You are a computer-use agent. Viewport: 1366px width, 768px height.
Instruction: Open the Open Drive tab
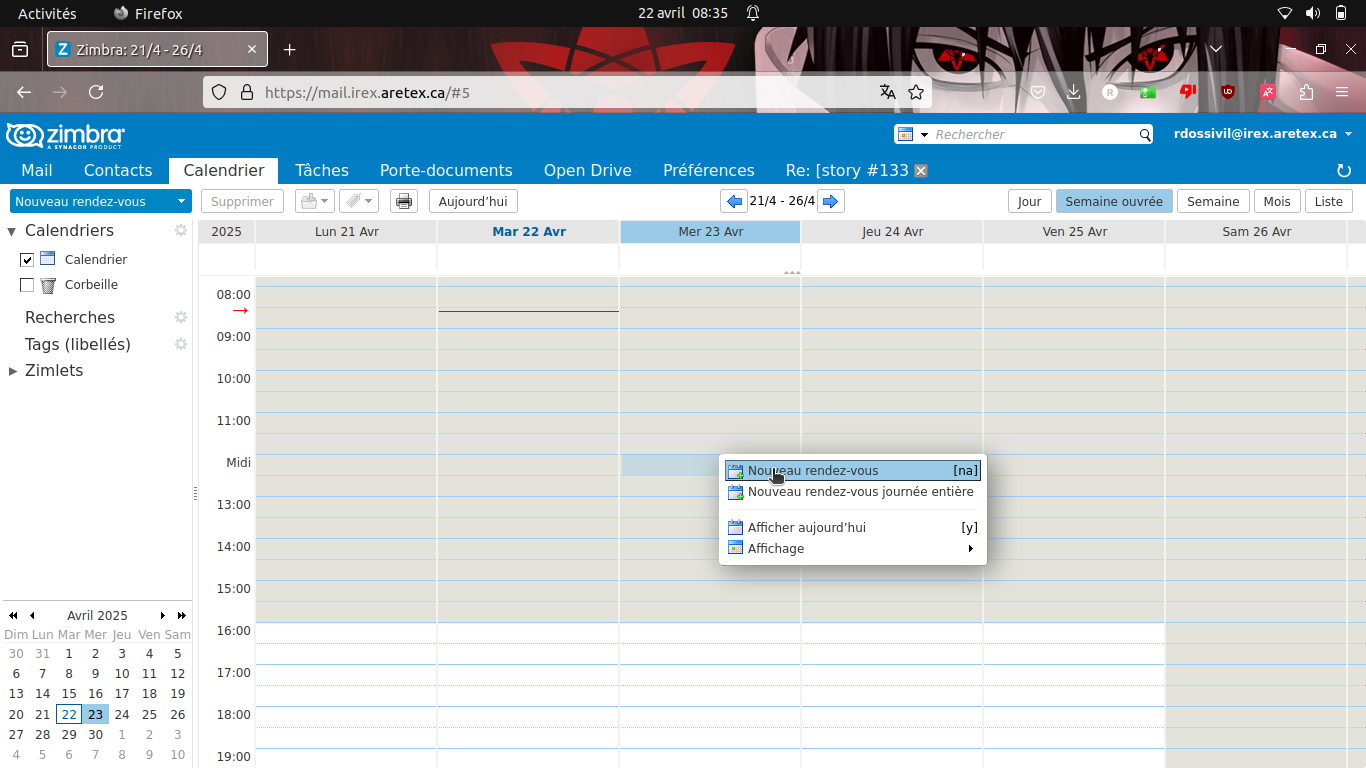click(588, 170)
